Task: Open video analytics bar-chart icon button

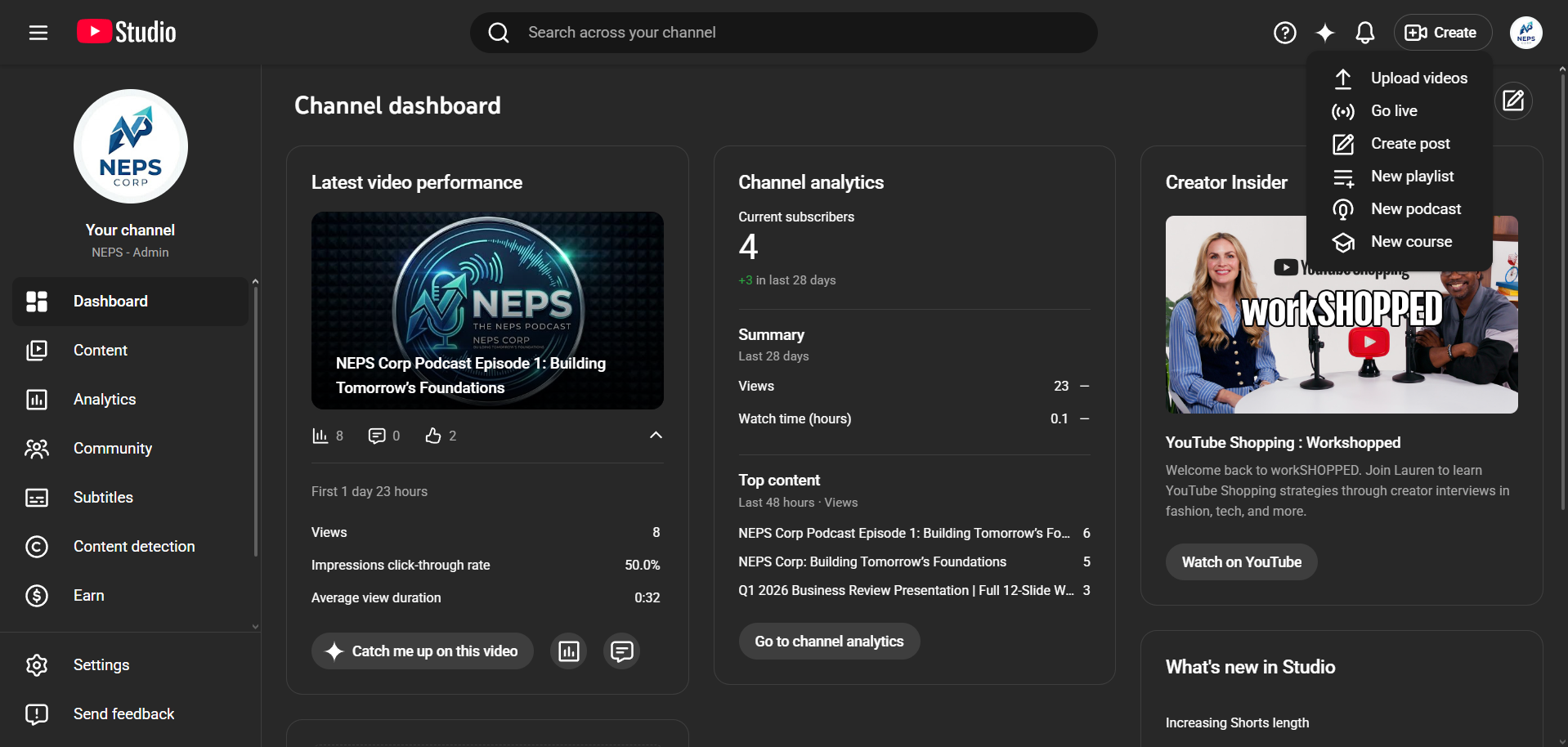Action: pyautogui.click(x=568, y=651)
